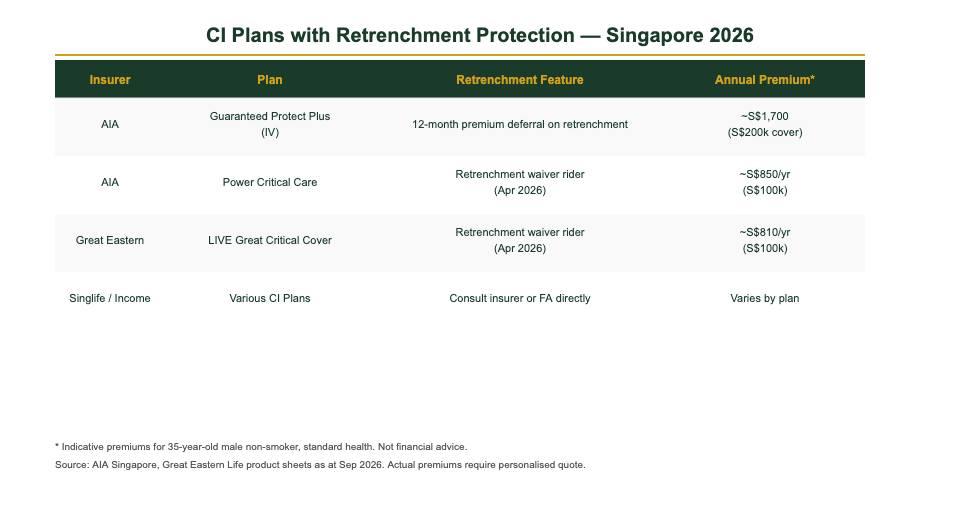
Task: Select the retrenchment waiver rider cell for Power Critical Care
Action: [519, 183]
